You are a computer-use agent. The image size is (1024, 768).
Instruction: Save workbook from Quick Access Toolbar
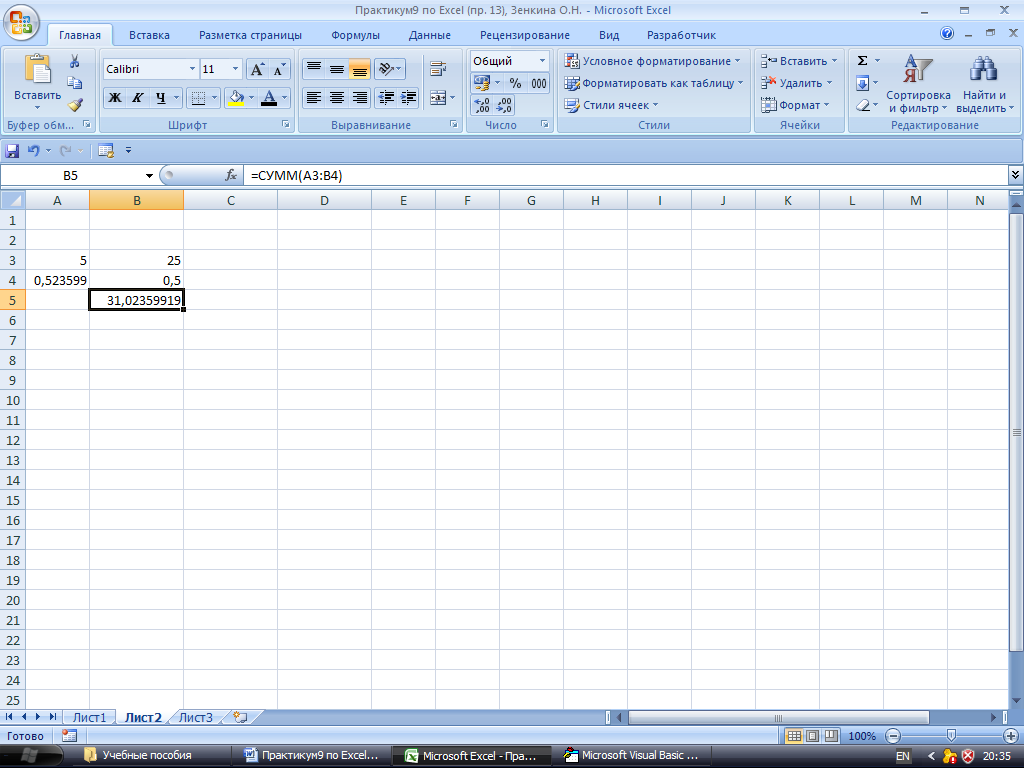12,151
